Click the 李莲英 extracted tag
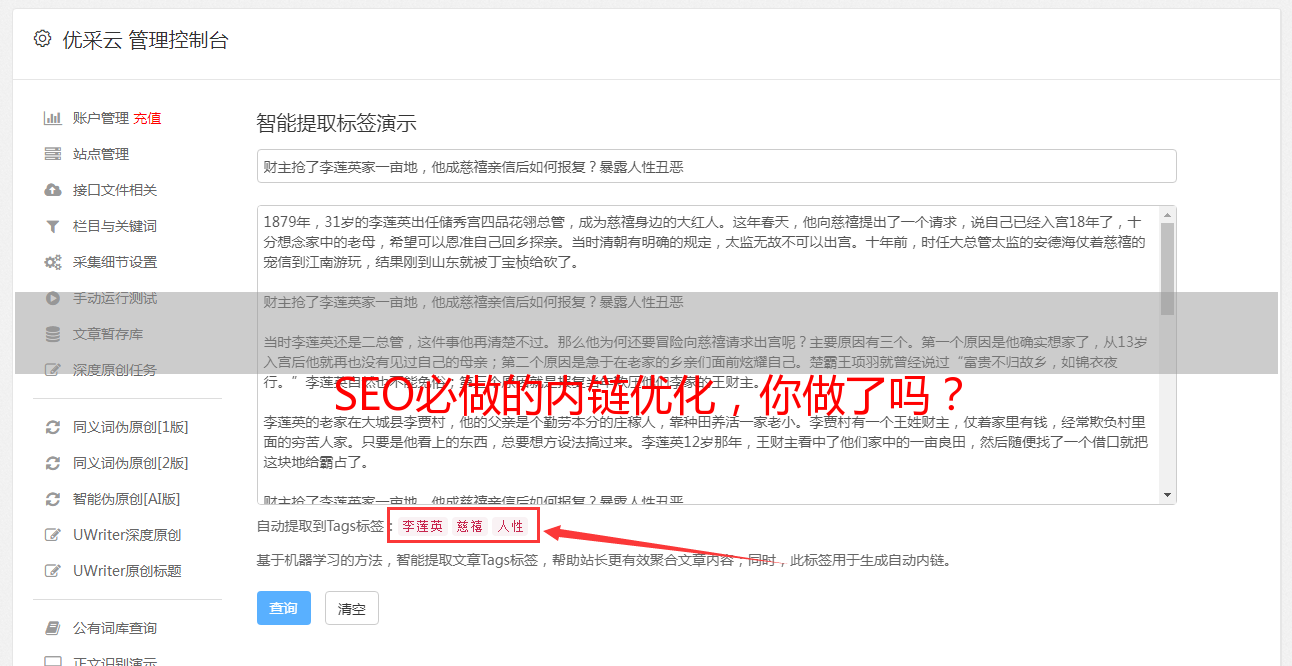Viewport: 1292px width, 666px height. (423, 526)
